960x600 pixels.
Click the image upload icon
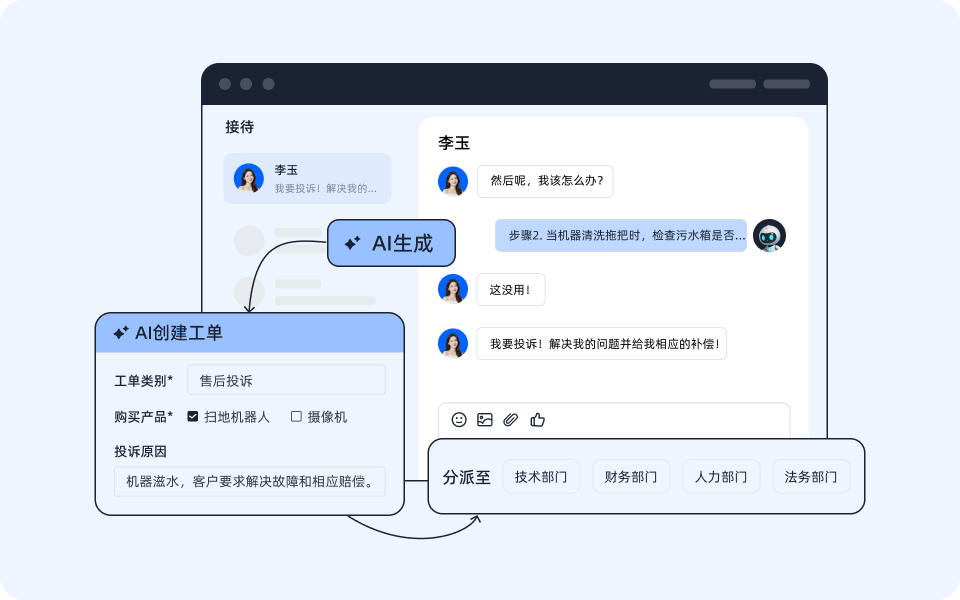[485, 420]
